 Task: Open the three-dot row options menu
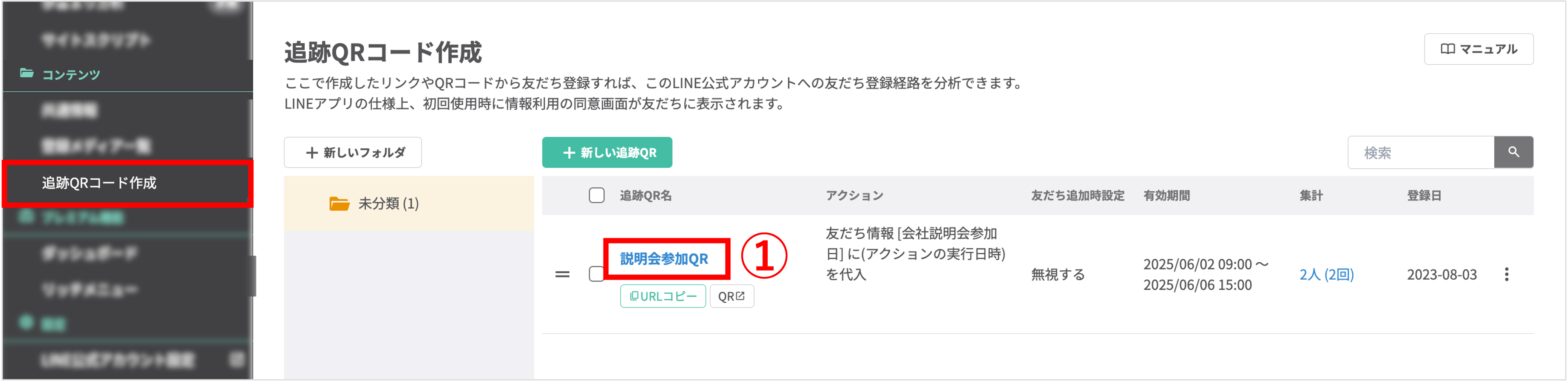coord(1506,274)
